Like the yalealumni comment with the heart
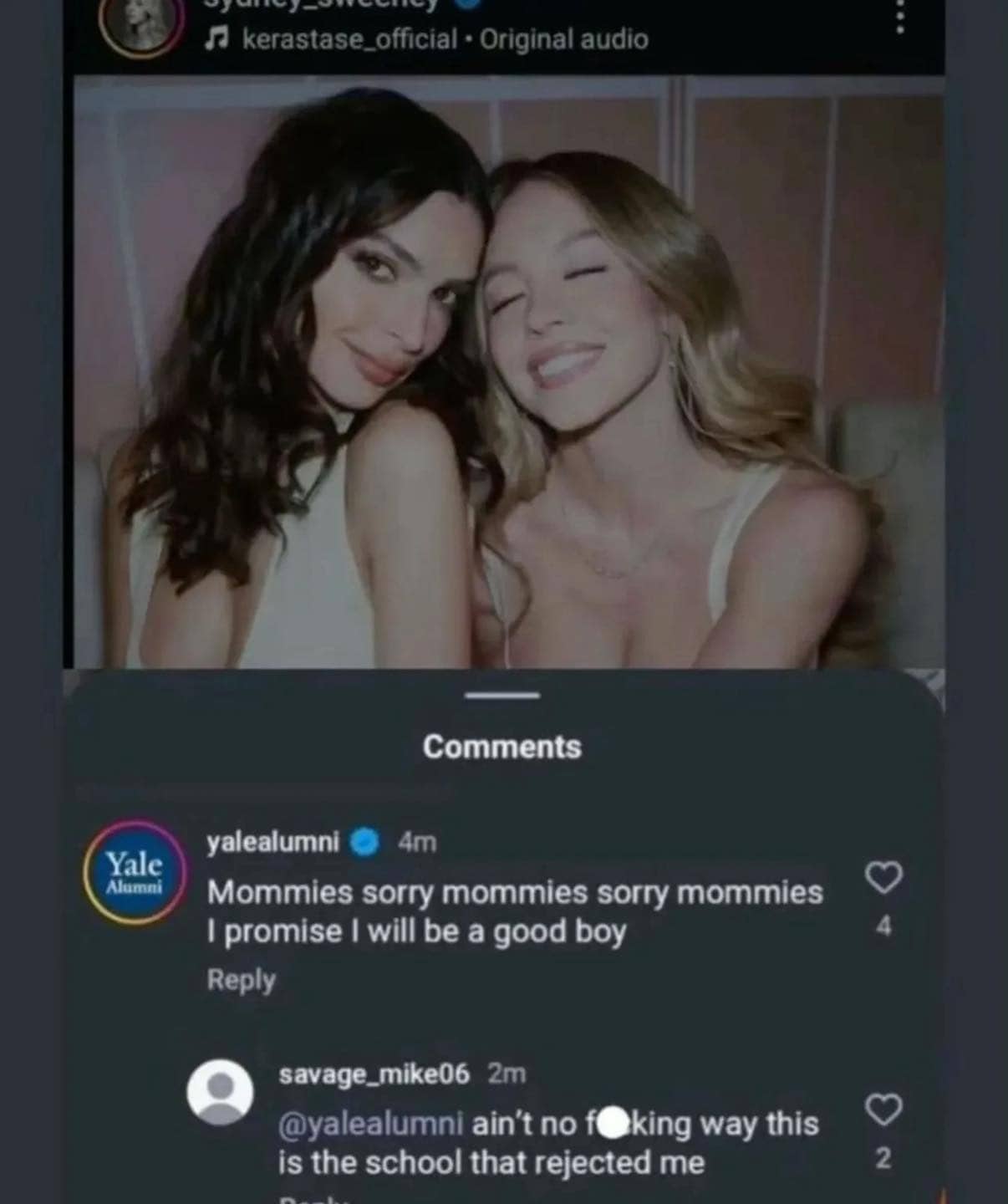Viewport: 1008px width, 1204px height. click(x=883, y=877)
